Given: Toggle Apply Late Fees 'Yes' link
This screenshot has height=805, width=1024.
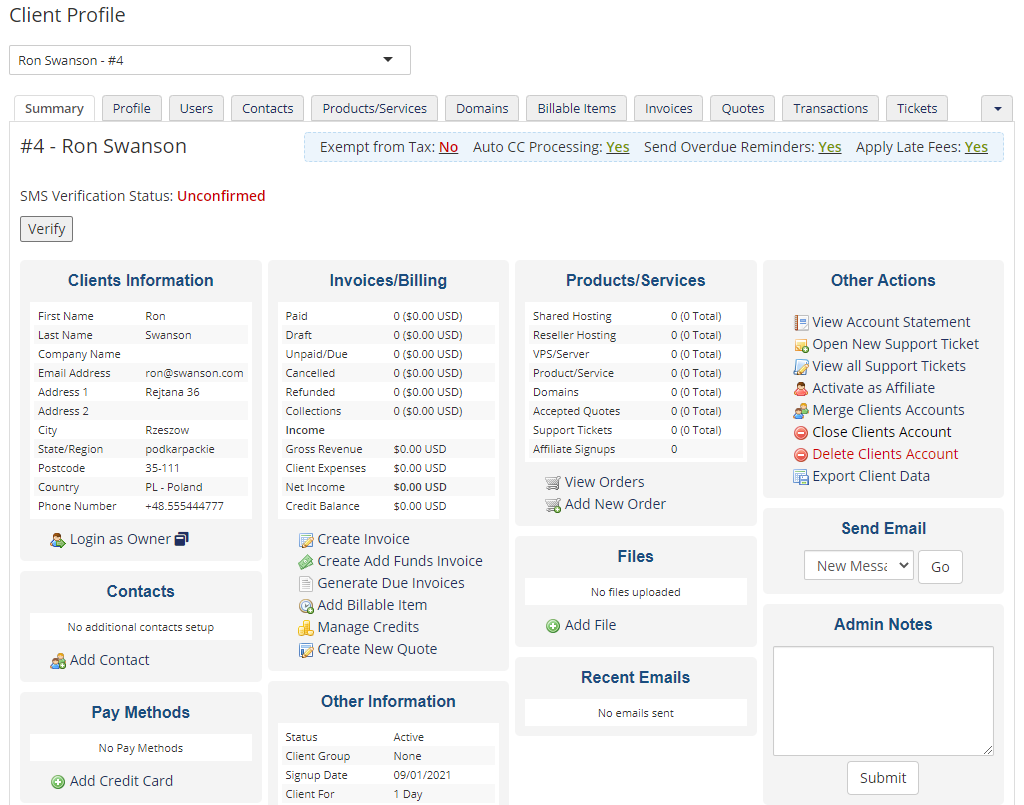Looking at the screenshot, I should tap(976, 147).
